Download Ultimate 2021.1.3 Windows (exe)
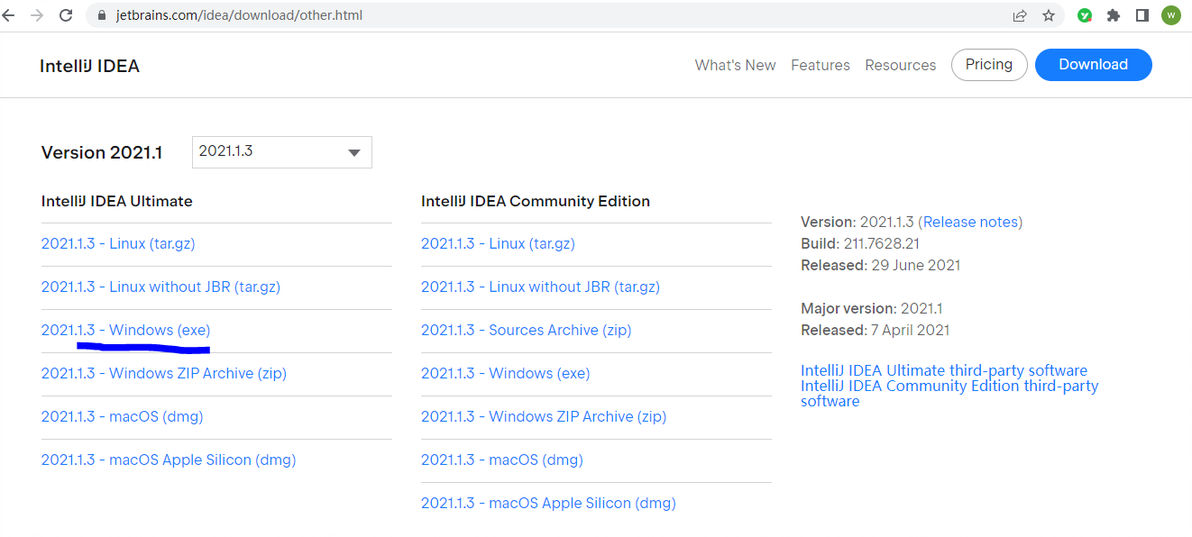The height and width of the screenshot is (537, 1192). [126, 330]
